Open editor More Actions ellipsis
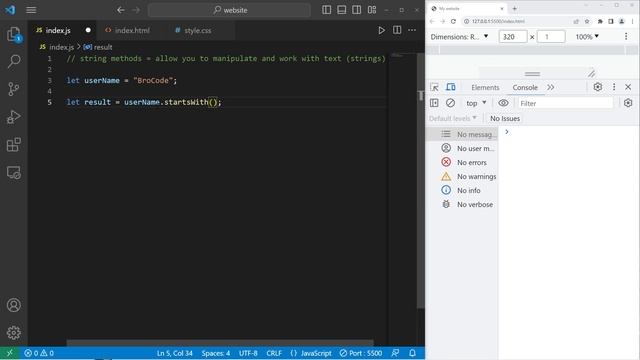640x360 pixels. (x=412, y=30)
